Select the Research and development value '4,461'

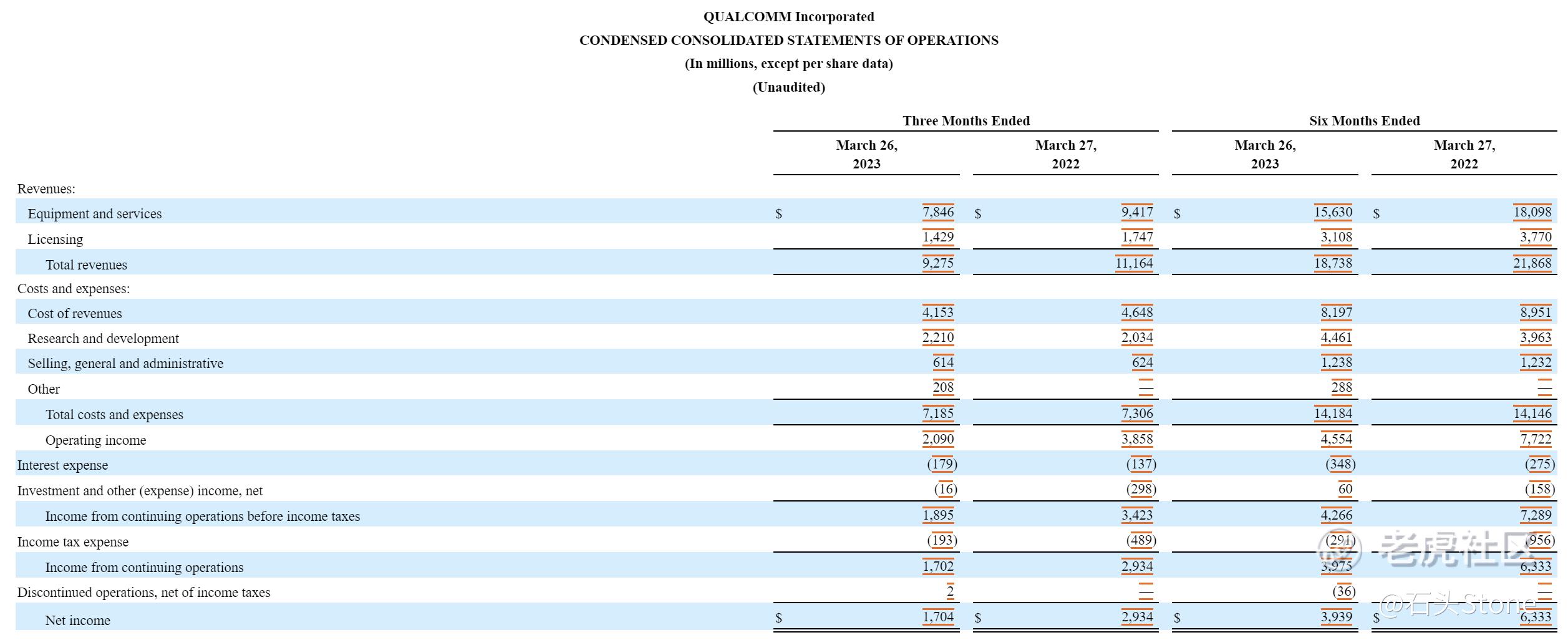[1336, 337]
